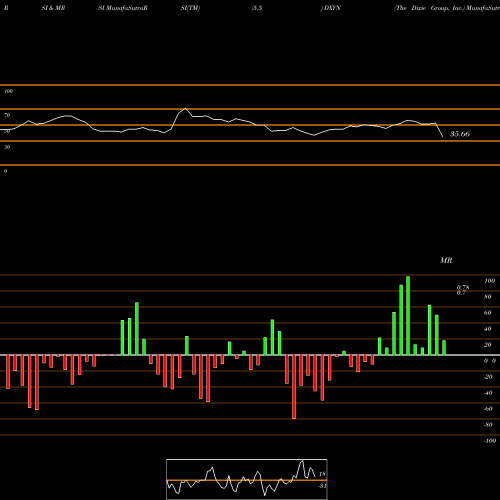
Task: Click the -31 value in mini chart
Action: point(322,486)
